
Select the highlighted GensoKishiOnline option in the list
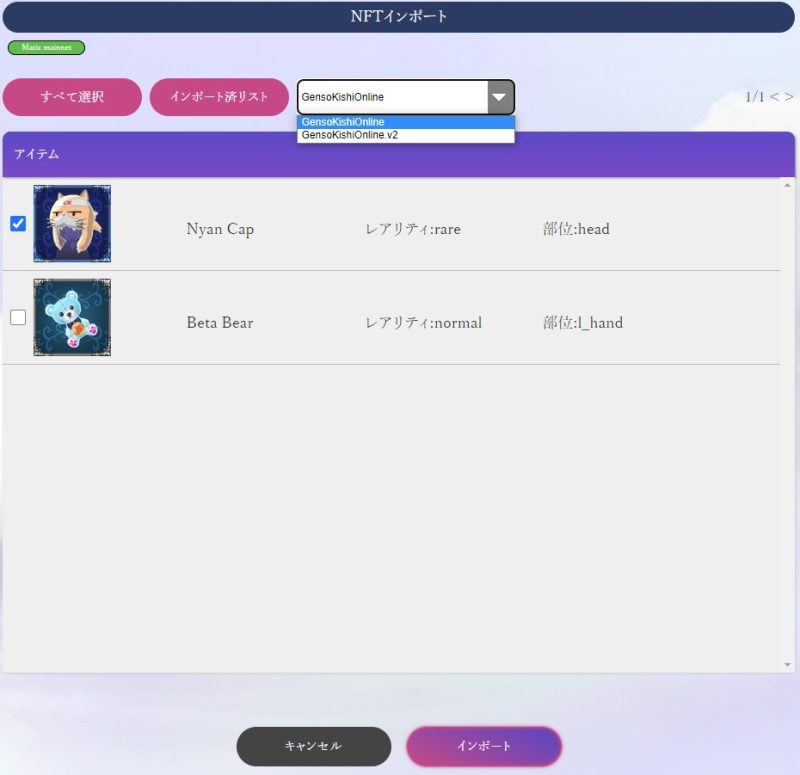coord(406,122)
